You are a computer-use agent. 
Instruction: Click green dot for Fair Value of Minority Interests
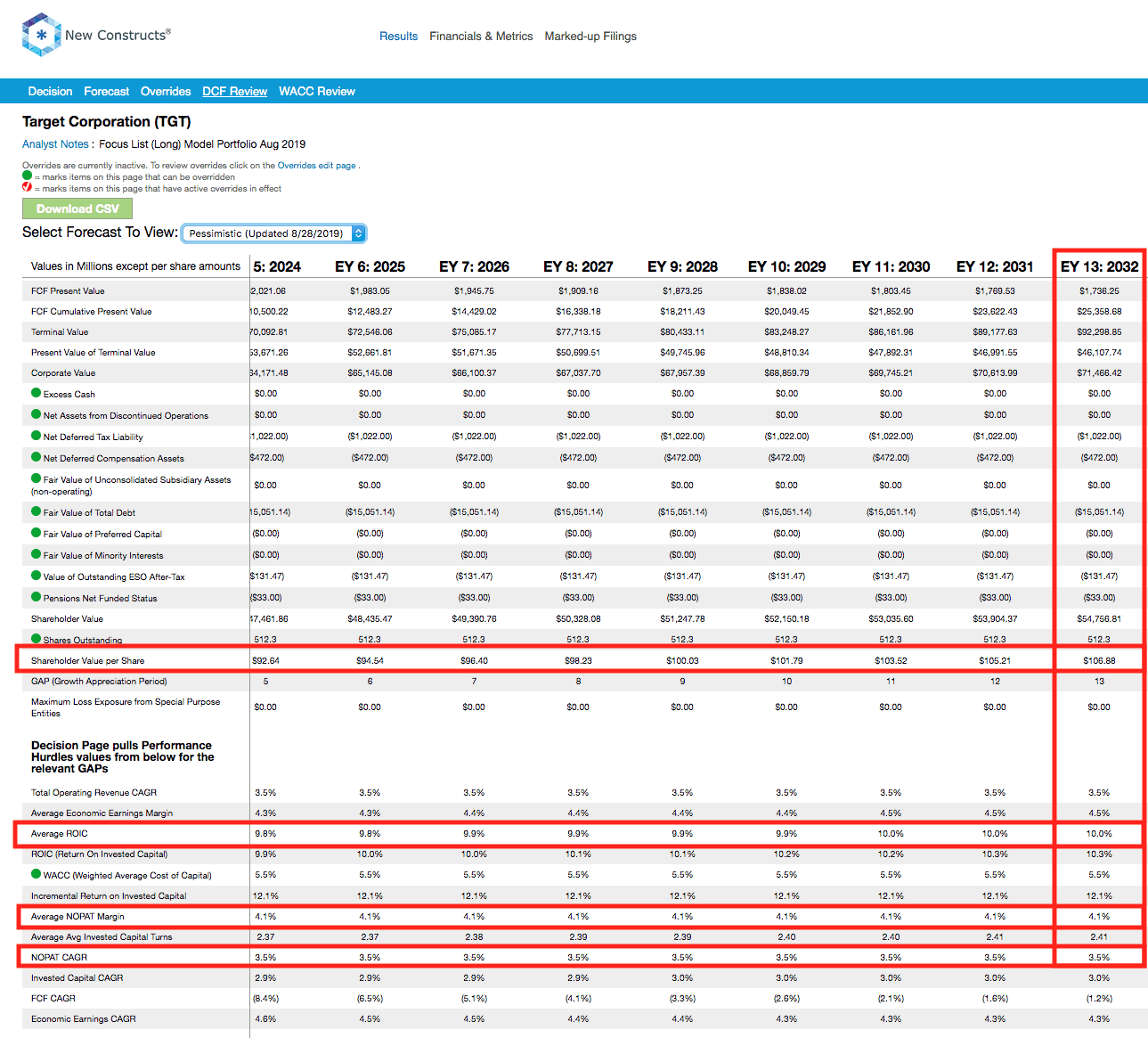pos(37,554)
